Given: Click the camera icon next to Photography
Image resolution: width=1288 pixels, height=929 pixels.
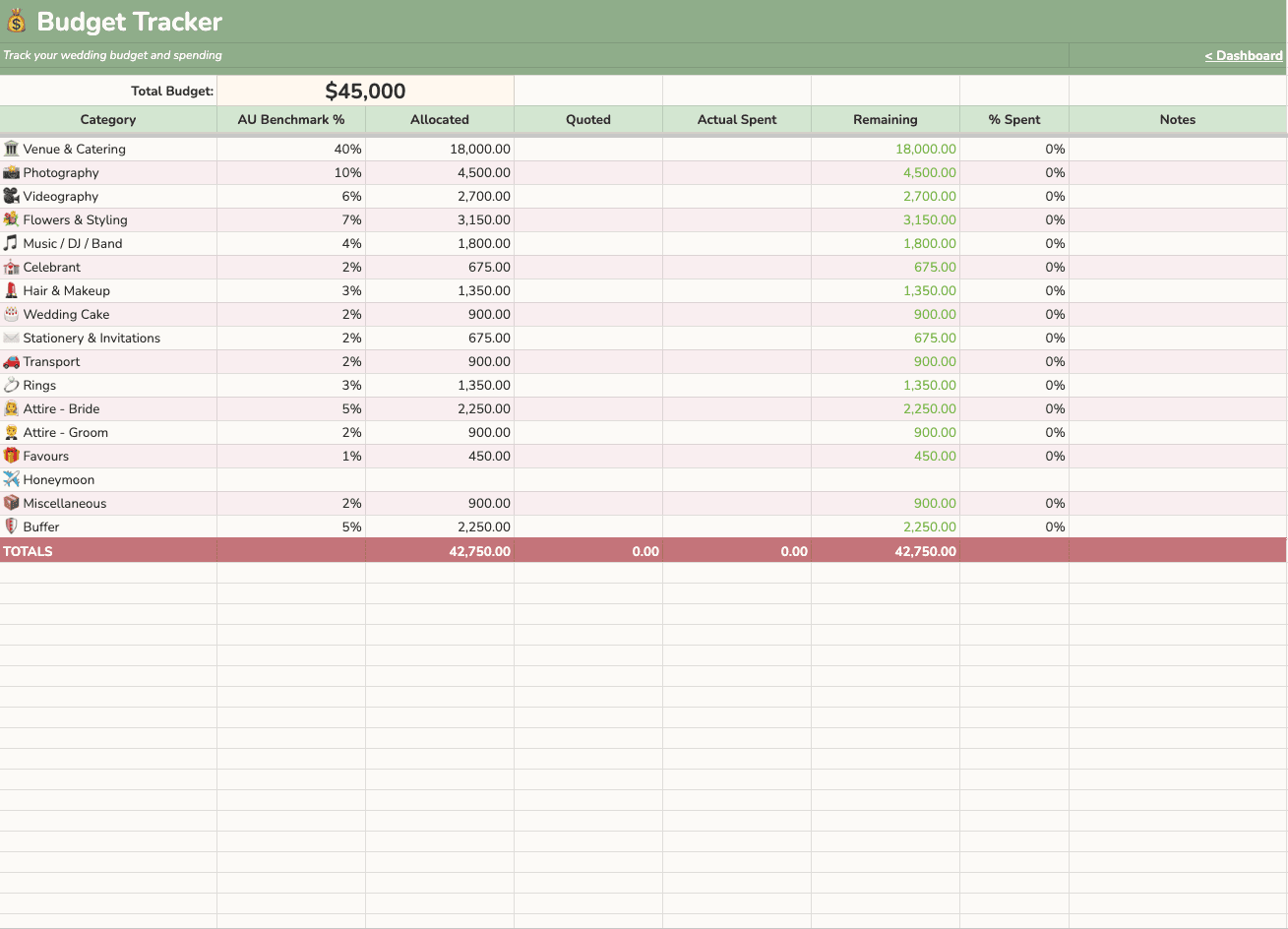Looking at the screenshot, I should coord(13,172).
